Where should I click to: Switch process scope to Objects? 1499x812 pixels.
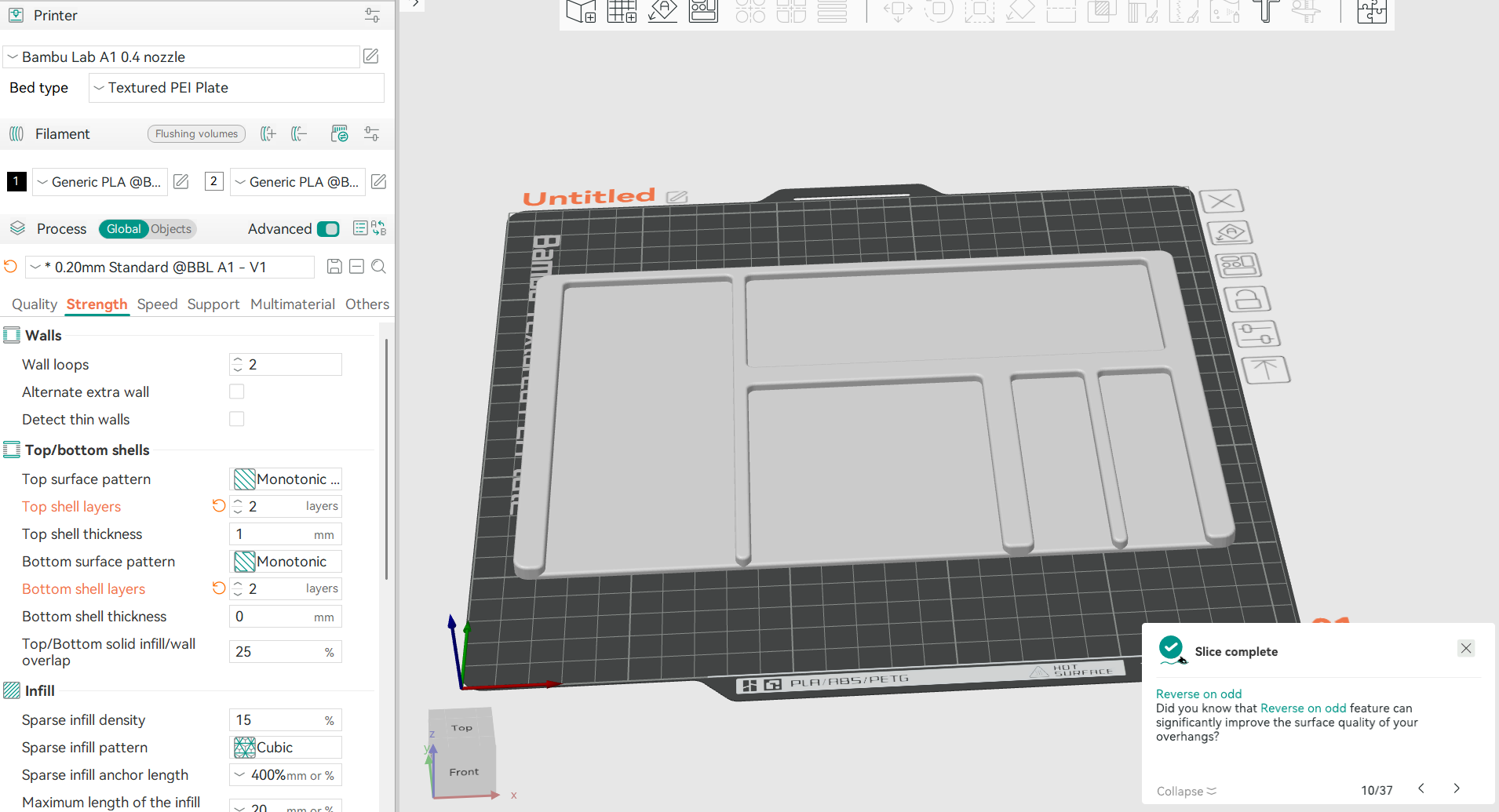[171, 229]
